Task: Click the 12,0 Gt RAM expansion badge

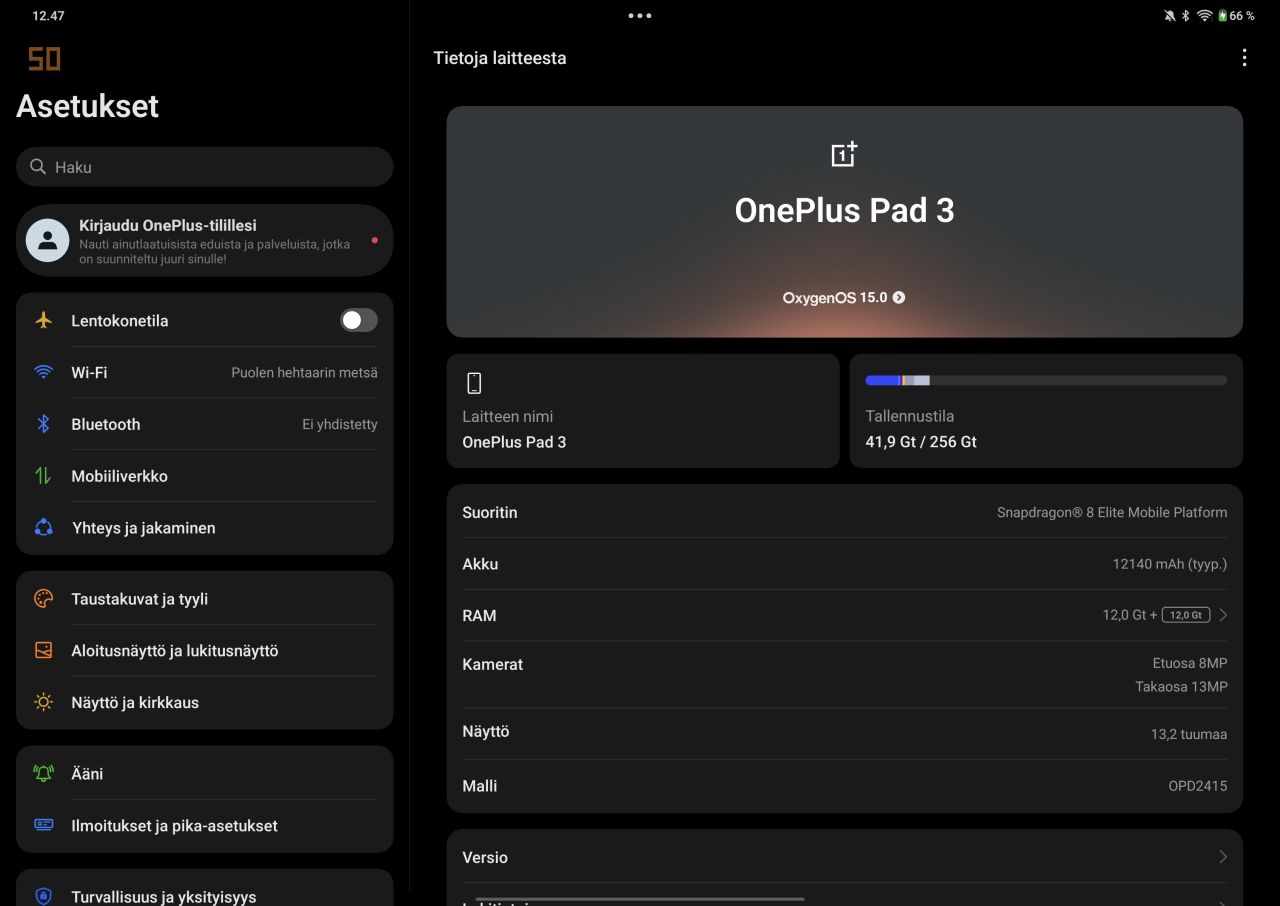Action: 1186,615
